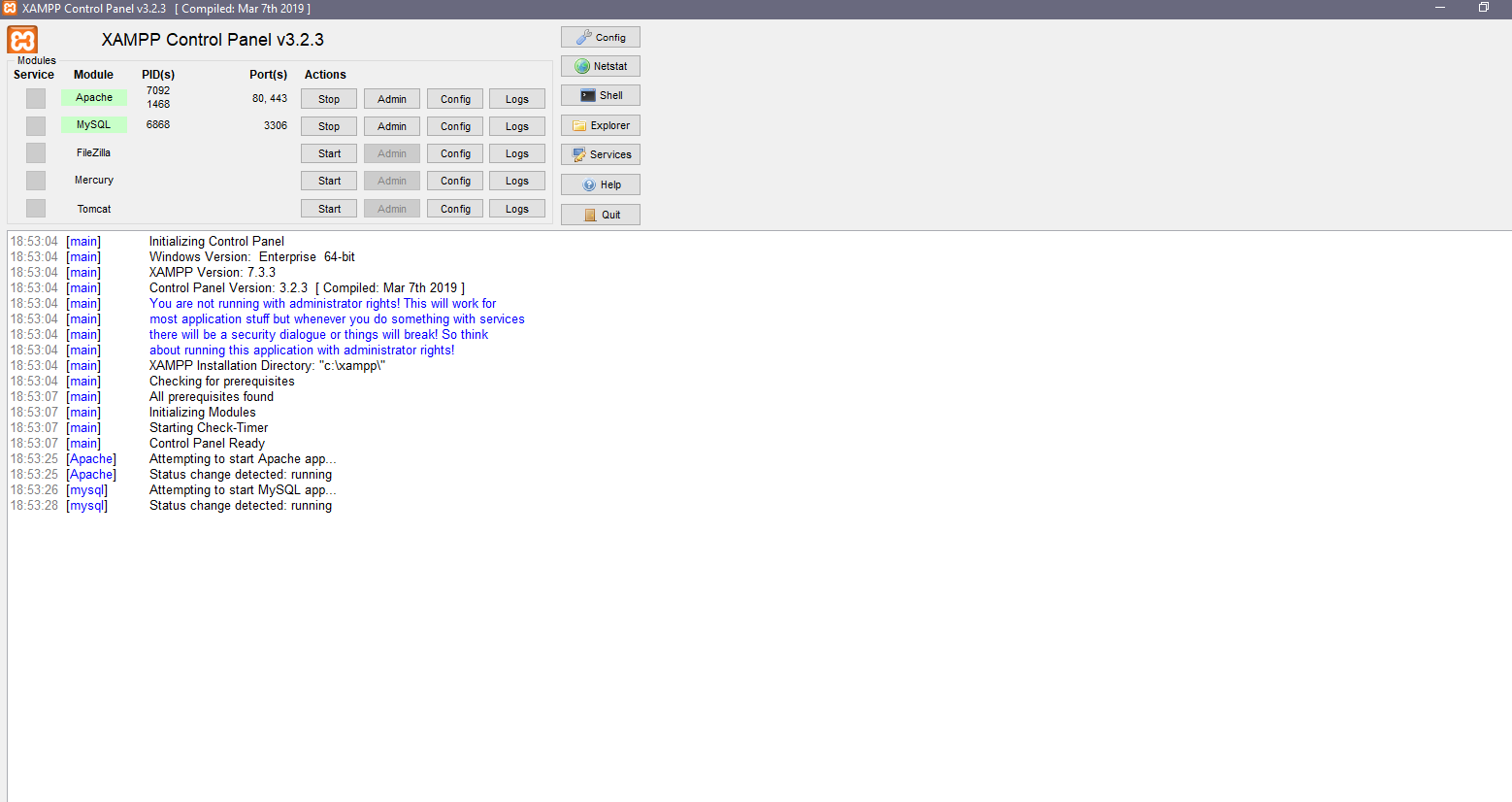Stop the running Apache server
This screenshot has width=1512, height=802.
[328, 98]
